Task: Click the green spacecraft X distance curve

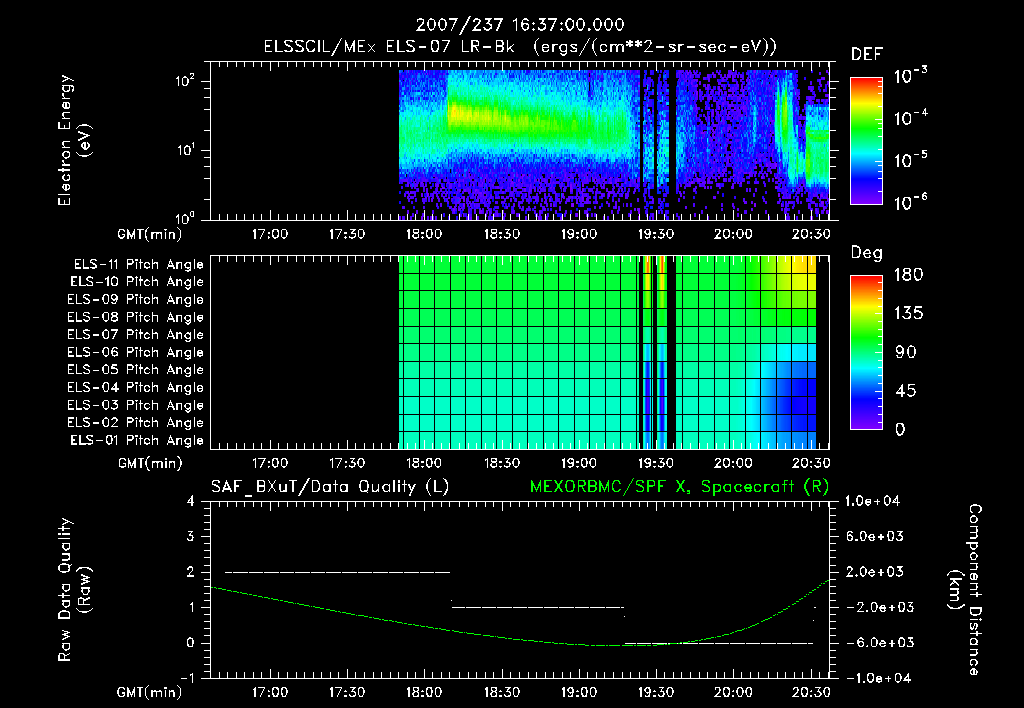Action: pos(520,638)
